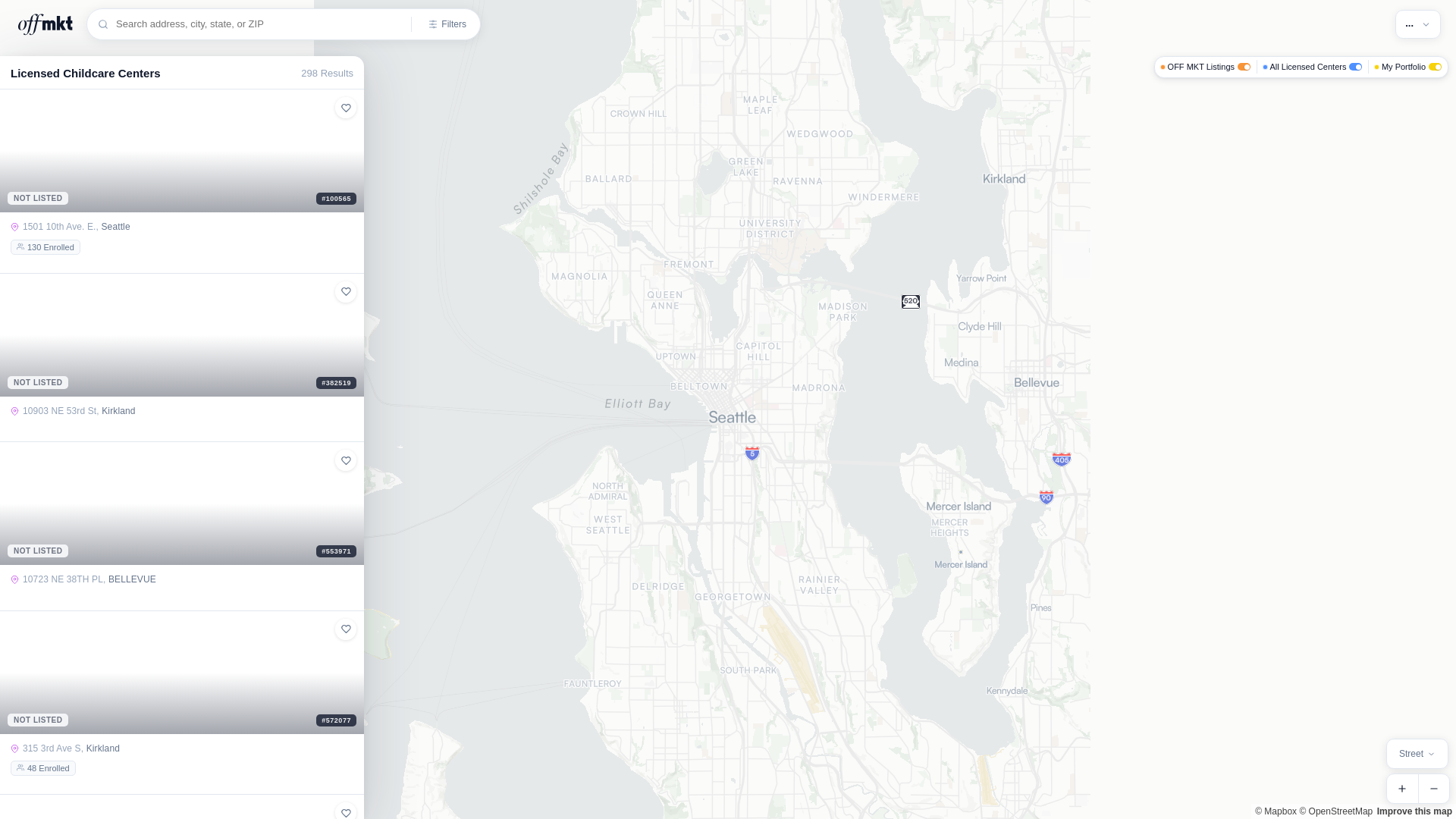1456x819 pixels.
Task: Click the #553971 ID tag
Action: pyautogui.click(x=336, y=551)
